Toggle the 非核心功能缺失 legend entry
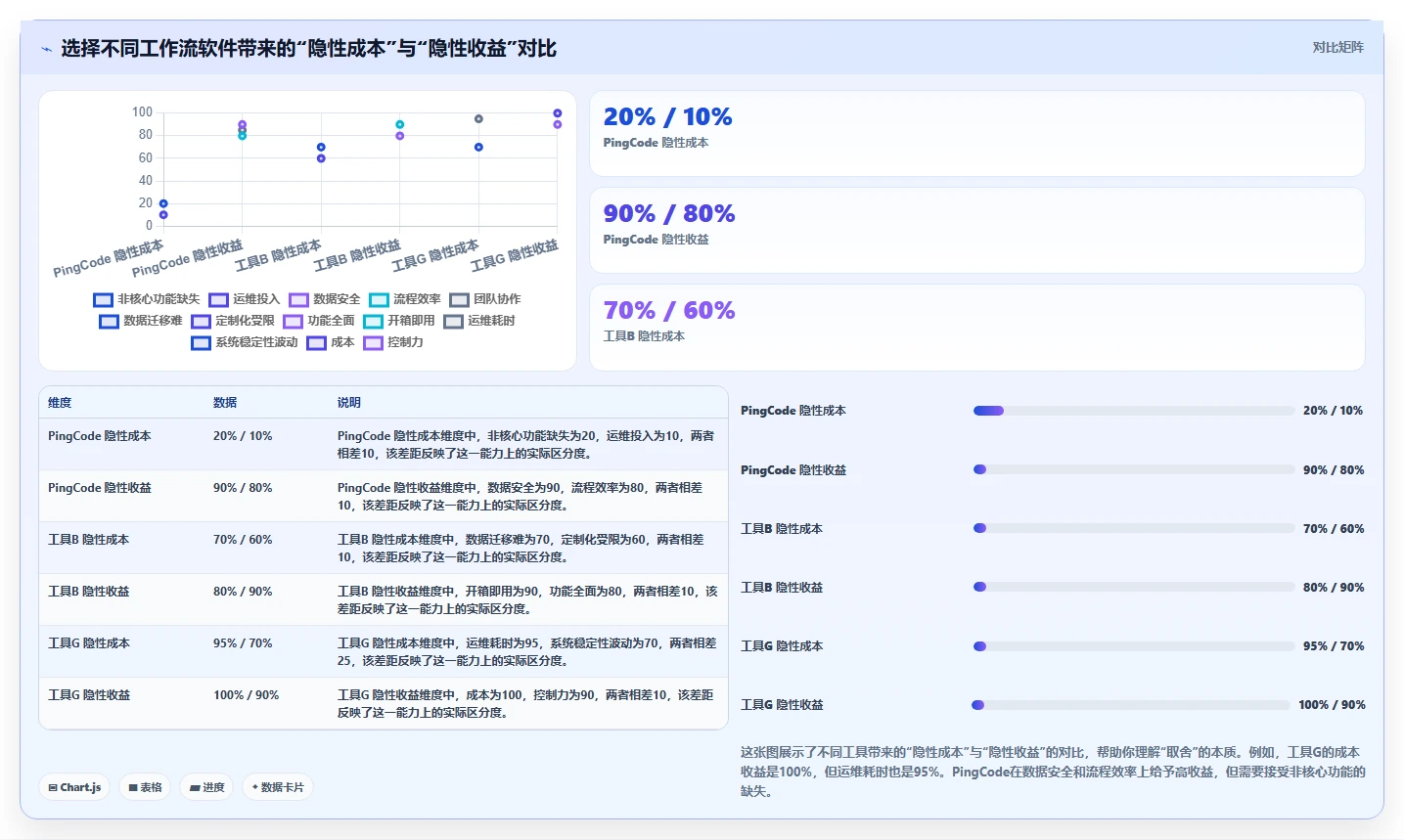Screen dimensions: 1404x840 (147, 299)
